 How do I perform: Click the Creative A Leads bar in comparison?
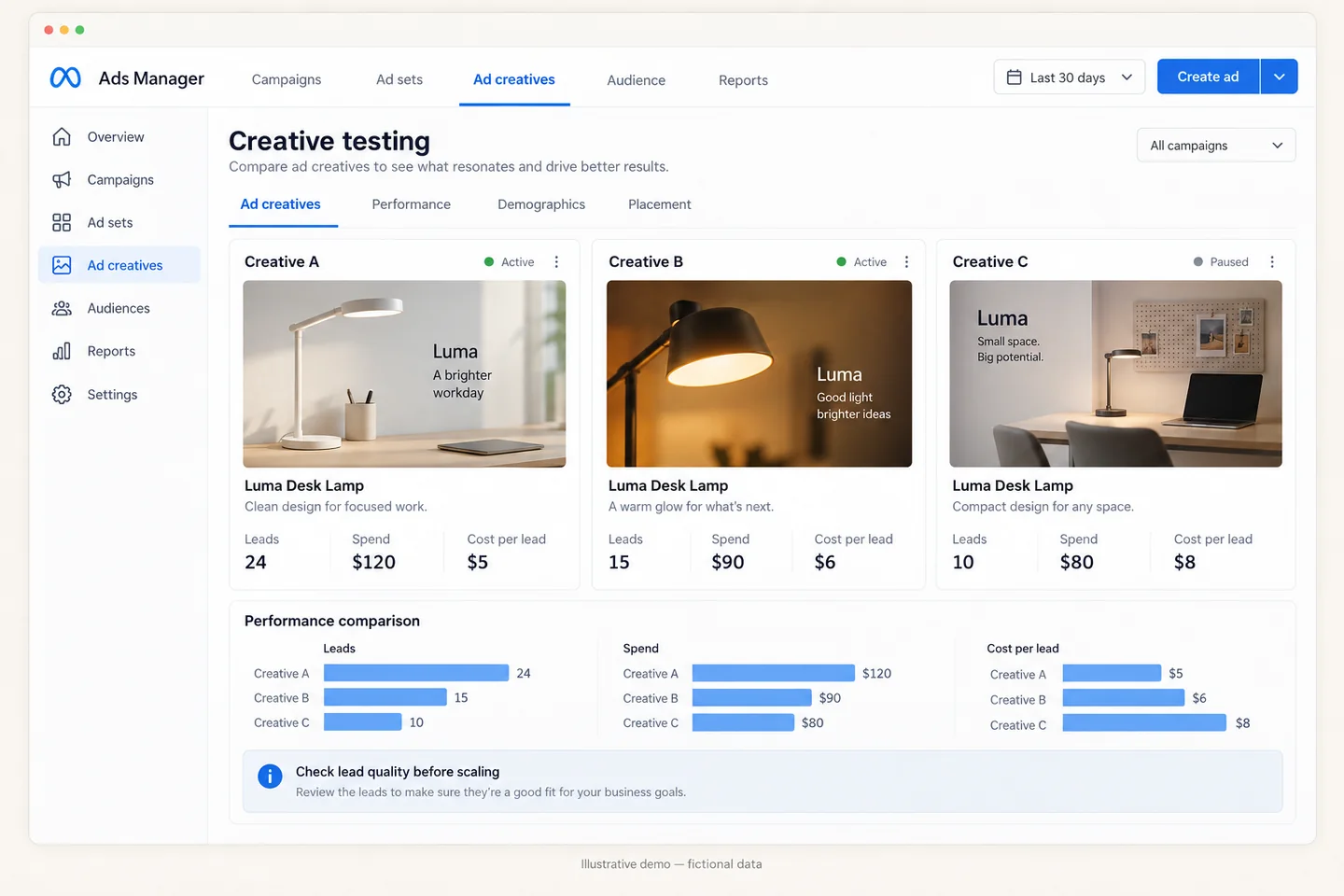pos(416,673)
